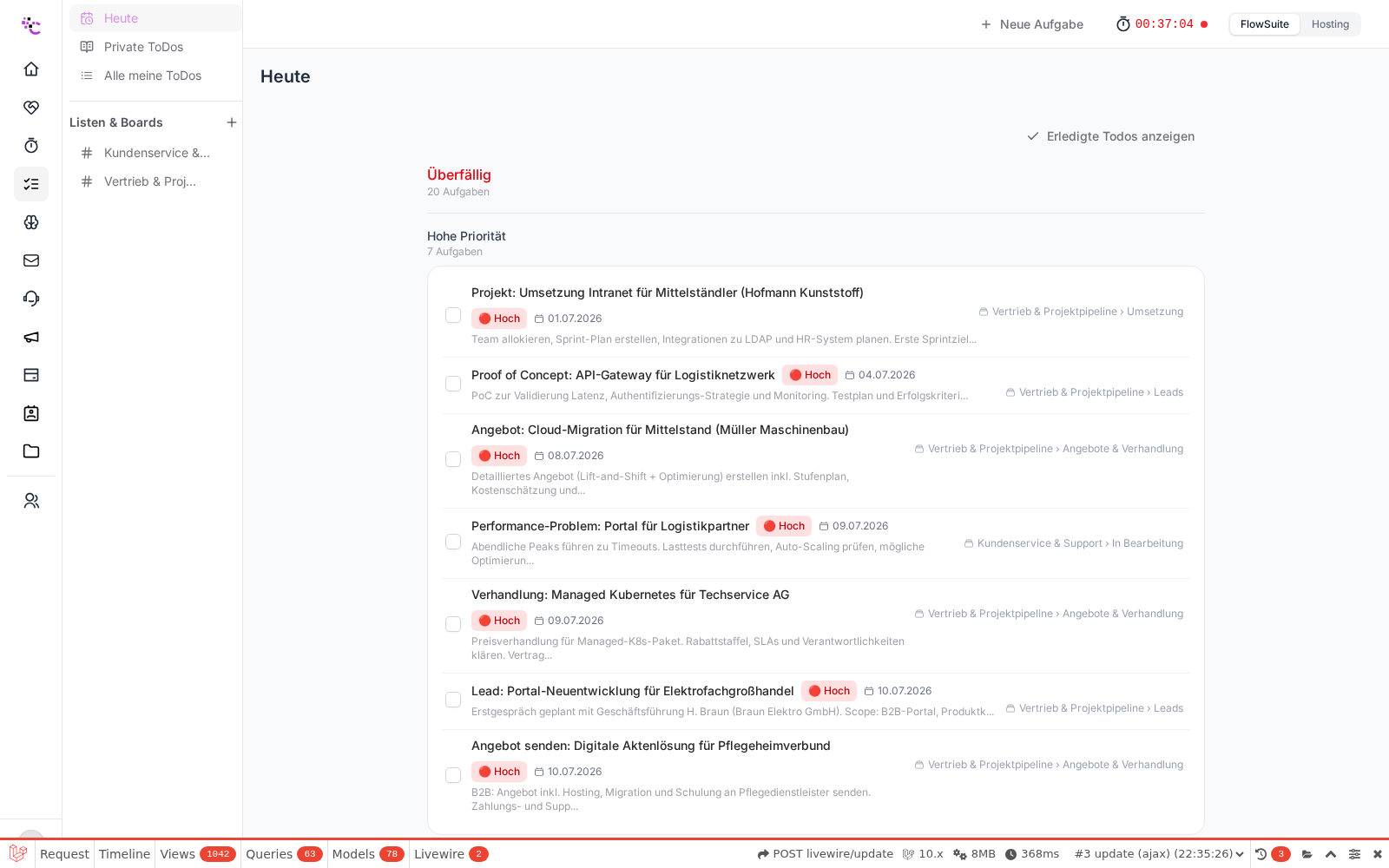Create a task via Neue Aufgabe
Screen dimensions: 1389x868
[x=1031, y=24]
